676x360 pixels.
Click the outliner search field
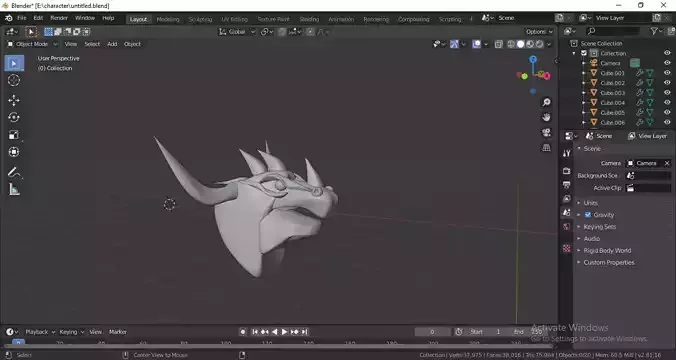(x=613, y=31)
